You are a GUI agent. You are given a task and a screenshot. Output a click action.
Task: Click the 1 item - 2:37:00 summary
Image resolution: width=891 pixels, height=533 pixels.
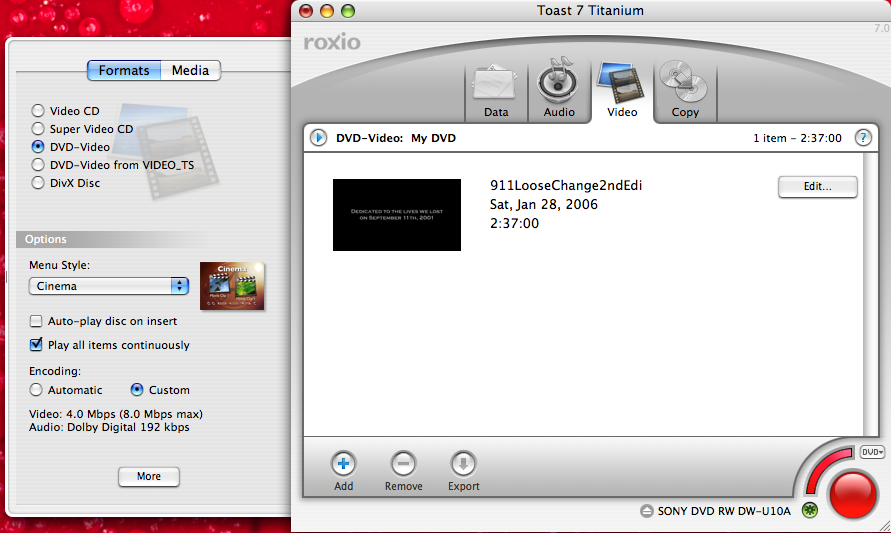coord(797,138)
